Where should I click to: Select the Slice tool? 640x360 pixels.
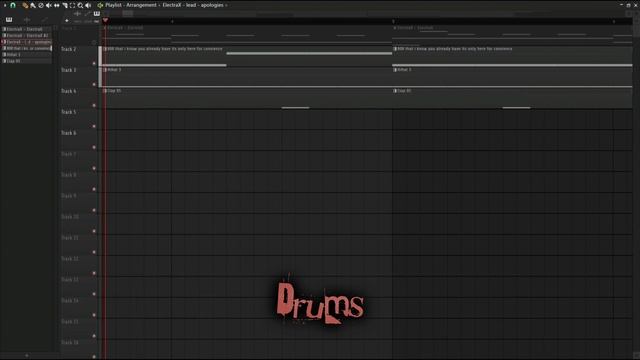point(64,5)
